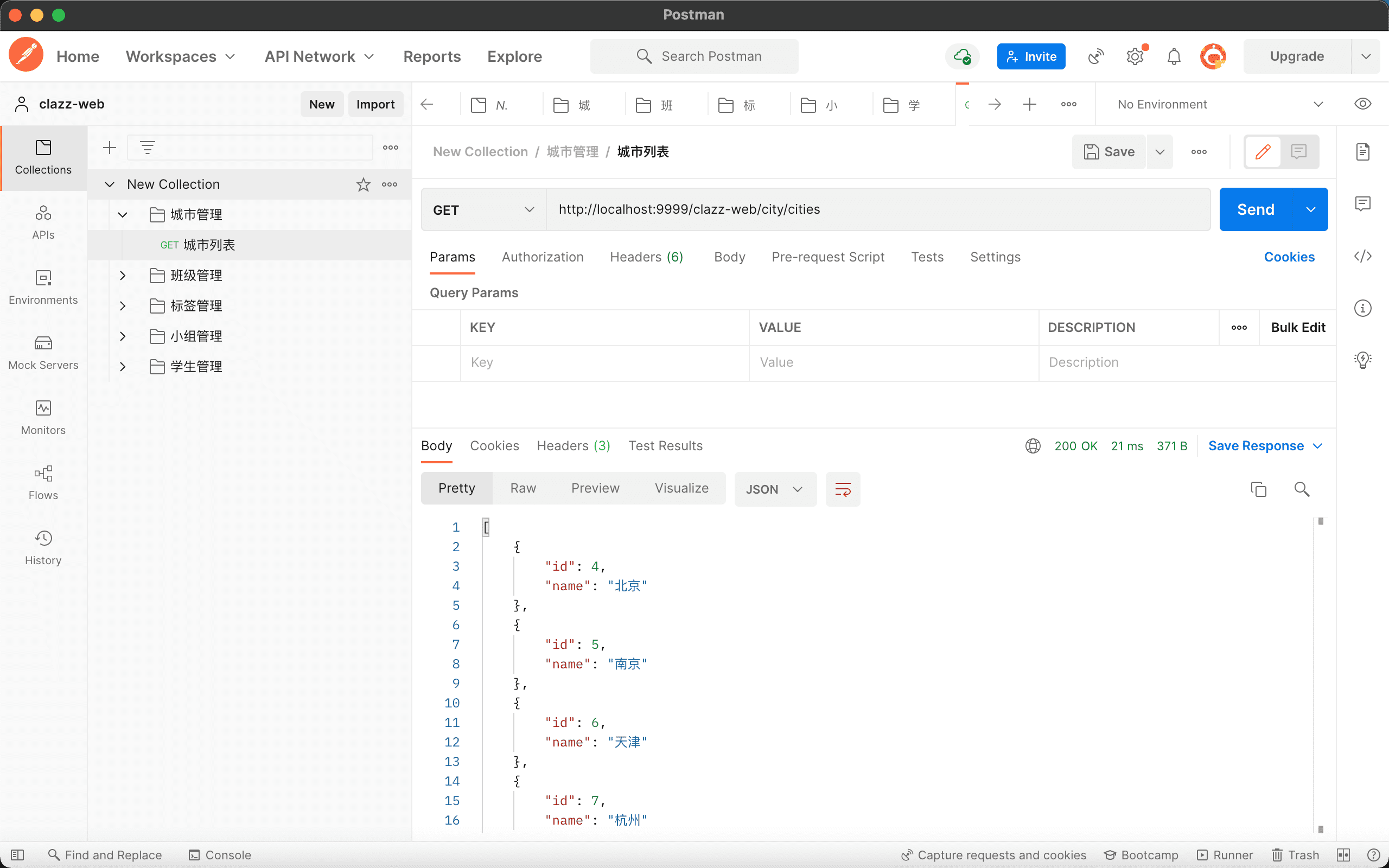Click the plus icon to create a collection
The height and width of the screenshot is (868, 1389).
(x=109, y=148)
